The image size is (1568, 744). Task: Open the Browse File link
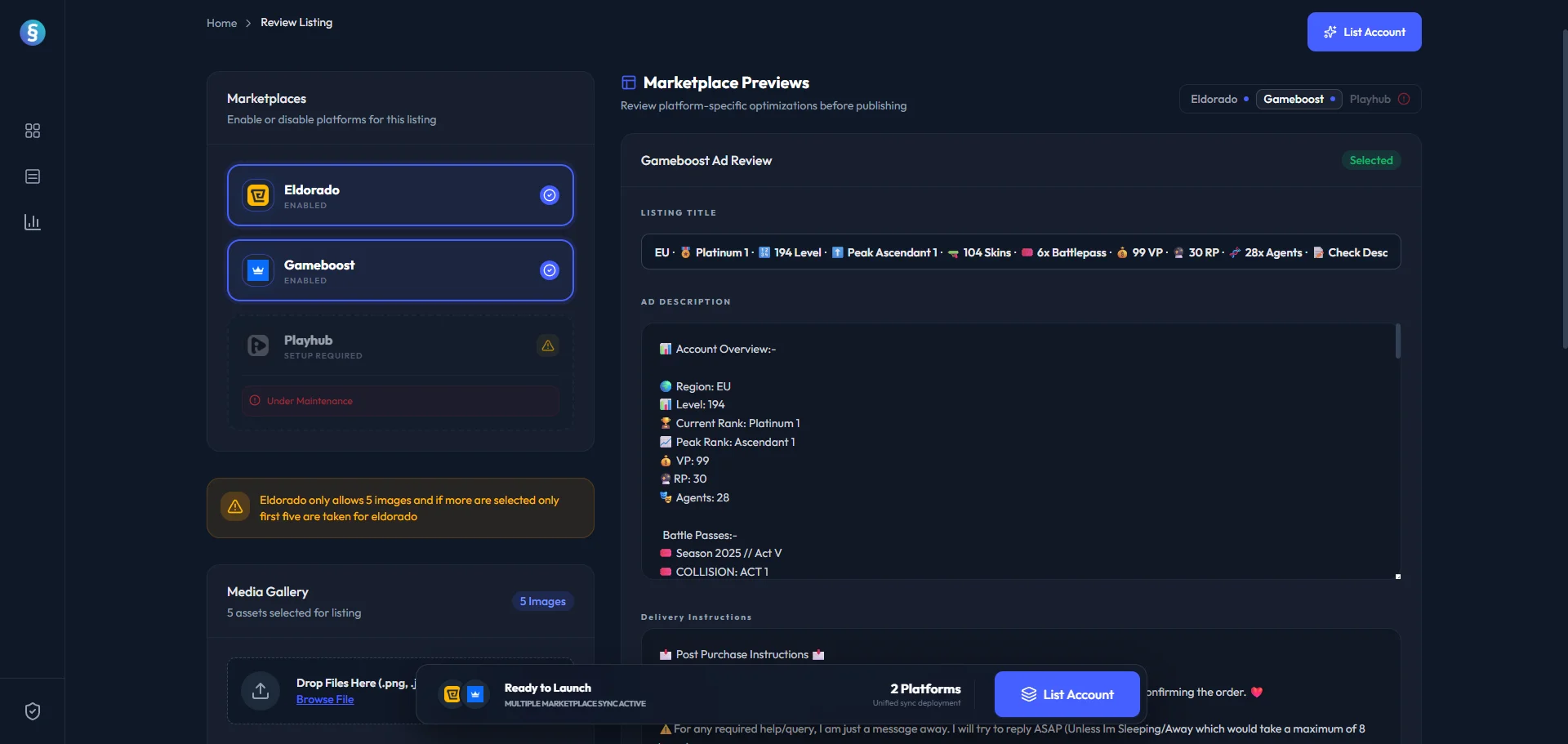click(x=325, y=699)
